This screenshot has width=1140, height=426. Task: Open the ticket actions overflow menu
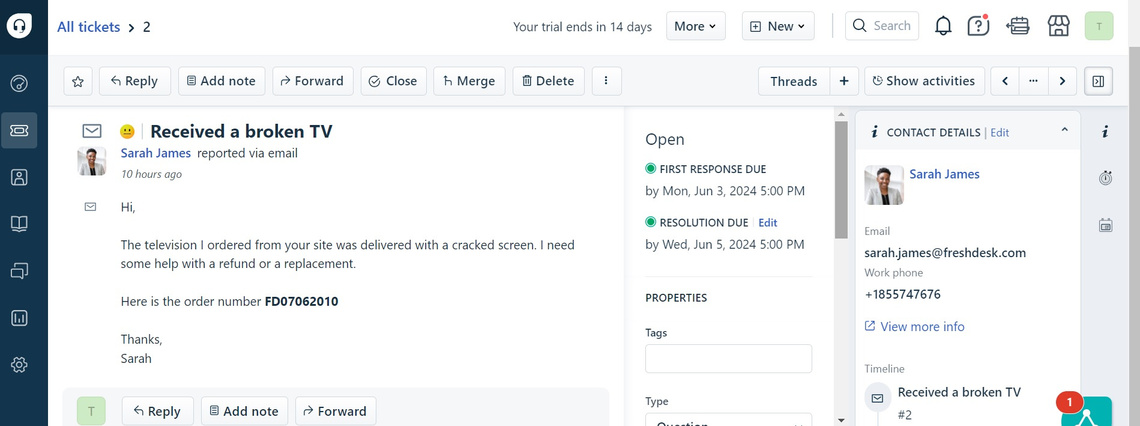pyautogui.click(x=607, y=81)
